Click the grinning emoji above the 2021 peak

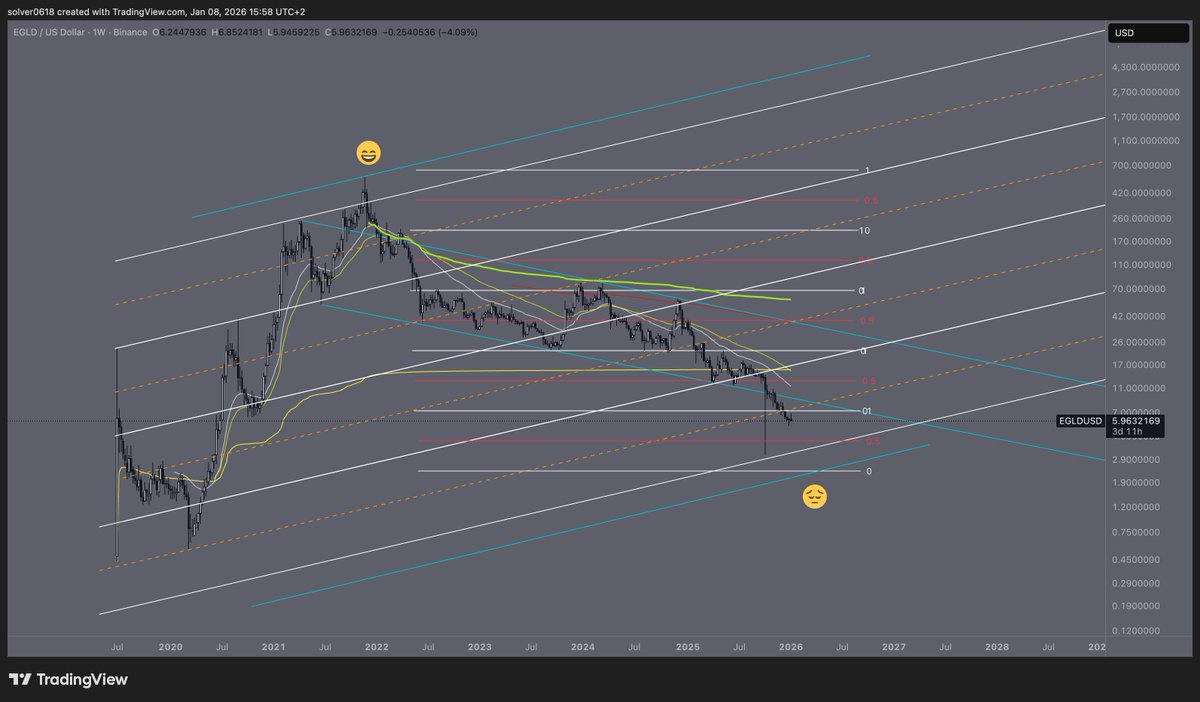click(x=368, y=154)
